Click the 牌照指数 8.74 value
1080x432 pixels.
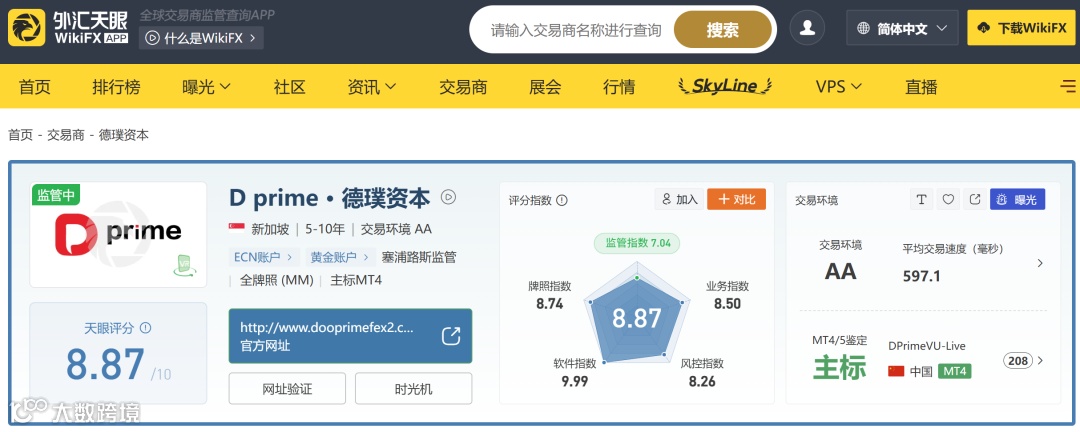tap(550, 303)
